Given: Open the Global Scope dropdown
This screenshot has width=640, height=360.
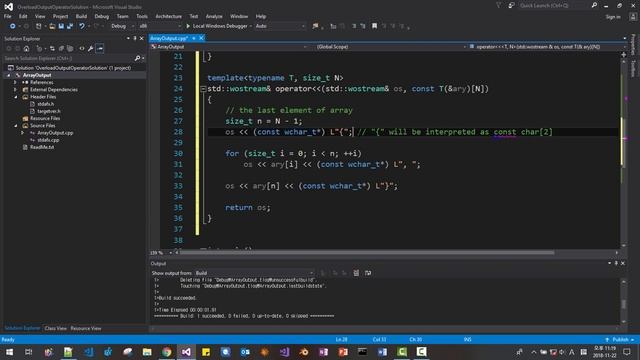Looking at the screenshot, I should click(x=391, y=47).
